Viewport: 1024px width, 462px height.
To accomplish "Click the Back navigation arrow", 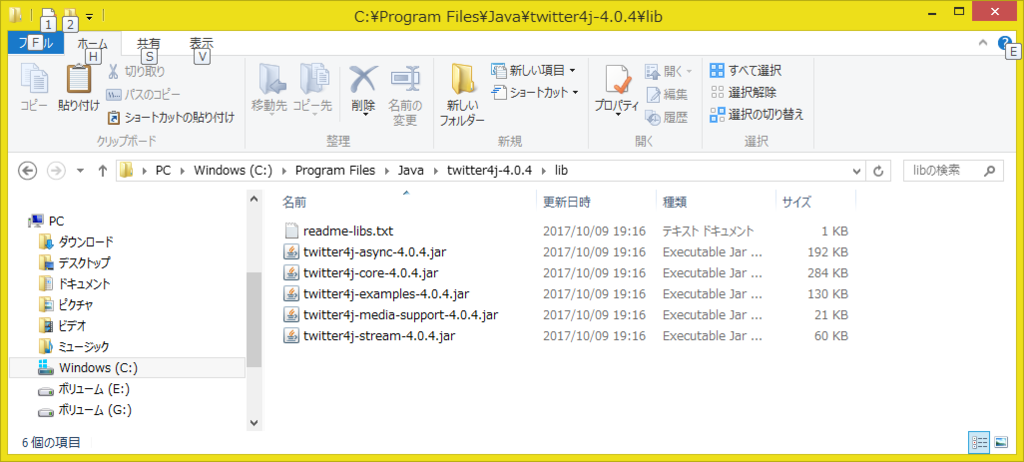I will [x=27, y=171].
